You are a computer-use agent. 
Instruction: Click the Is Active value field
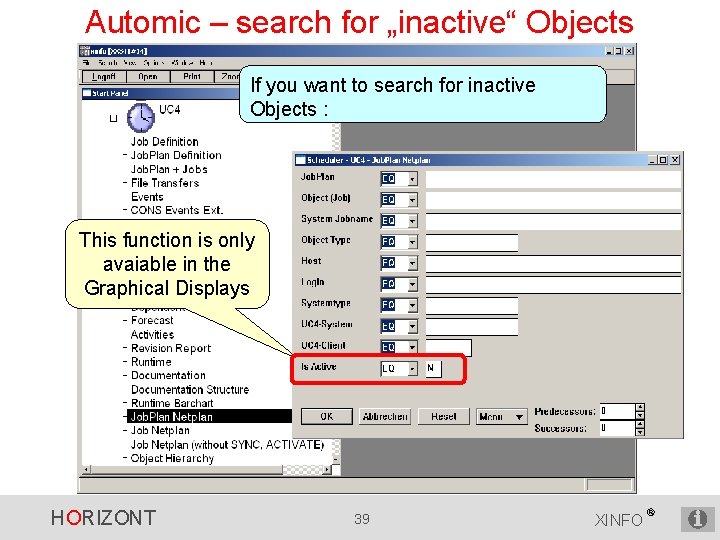click(x=433, y=369)
